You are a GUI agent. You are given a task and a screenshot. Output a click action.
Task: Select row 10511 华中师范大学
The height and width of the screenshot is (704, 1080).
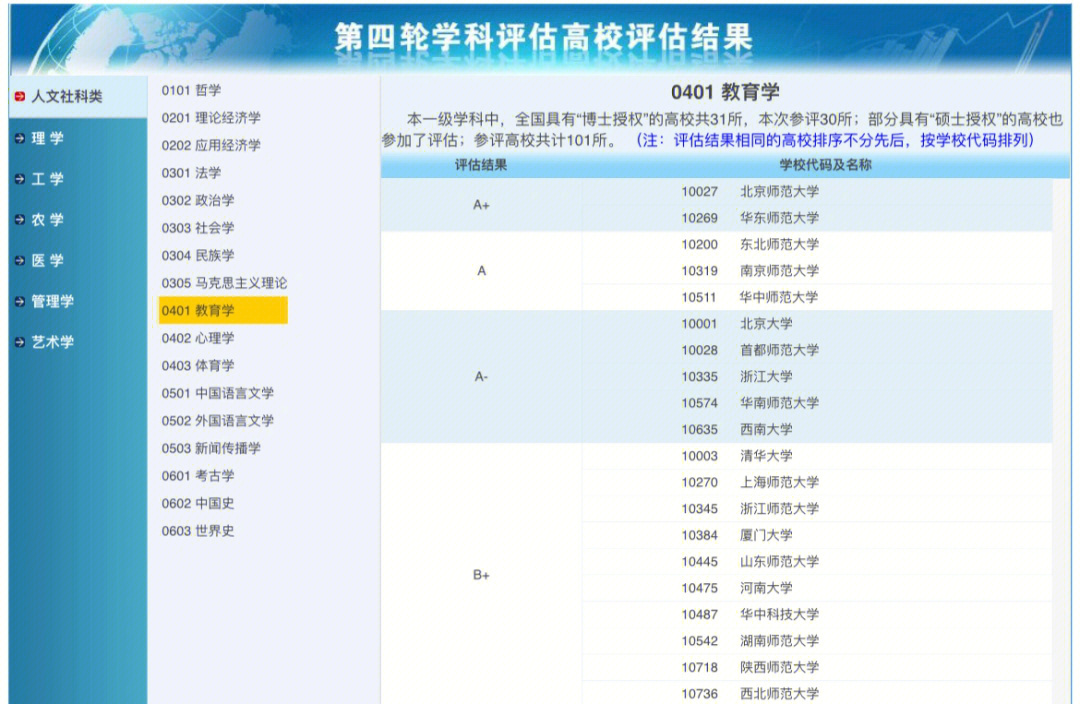point(818,298)
